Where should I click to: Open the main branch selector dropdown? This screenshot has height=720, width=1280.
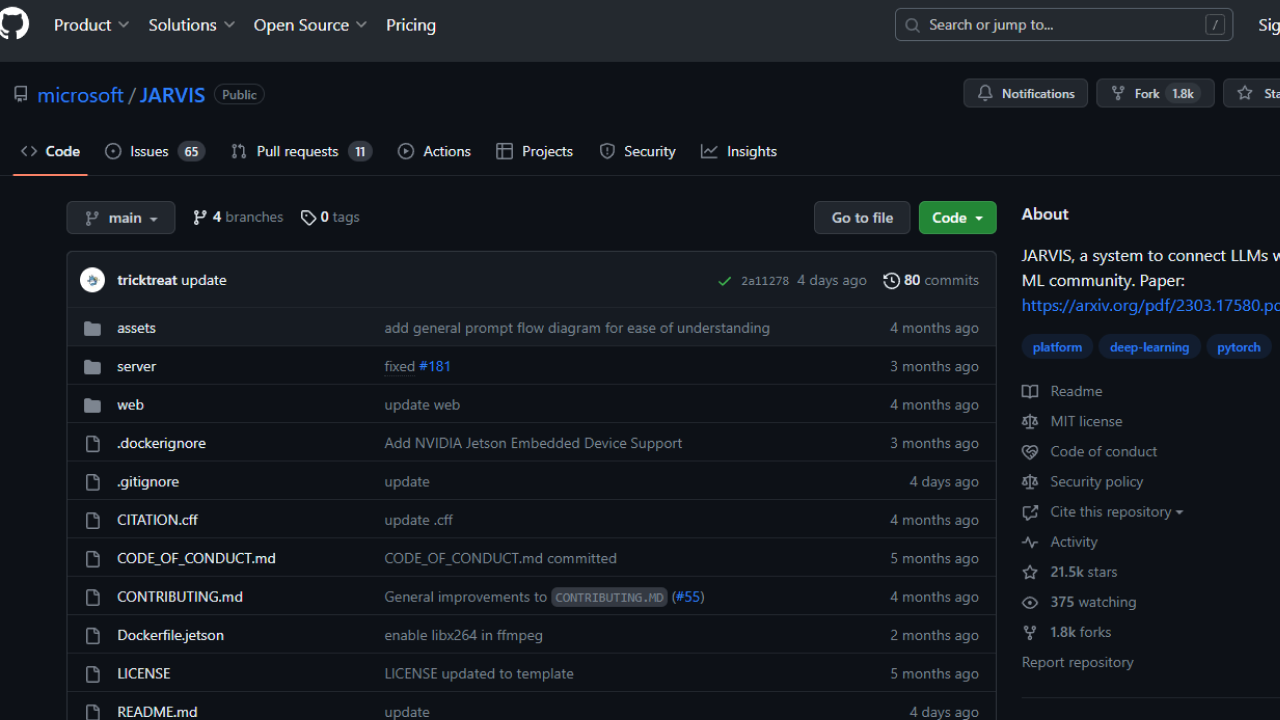(121, 218)
